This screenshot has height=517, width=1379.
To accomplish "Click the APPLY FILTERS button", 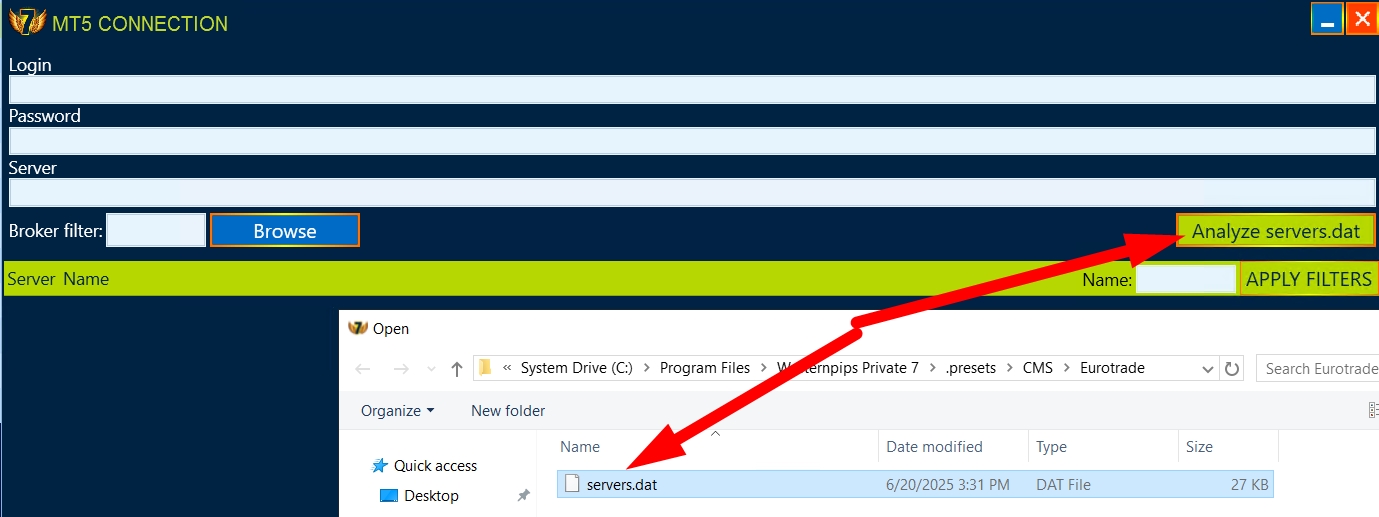I will pyautogui.click(x=1309, y=279).
